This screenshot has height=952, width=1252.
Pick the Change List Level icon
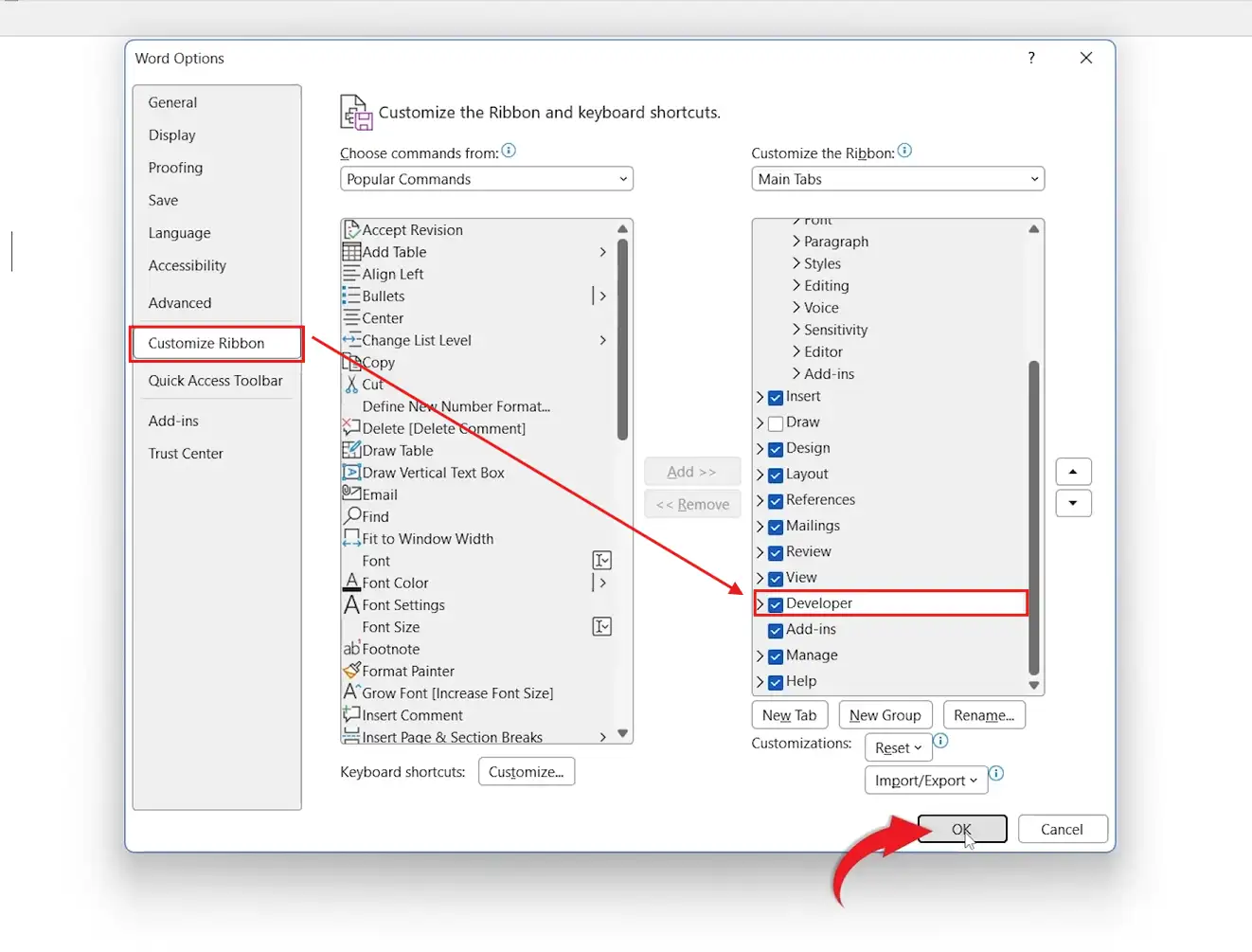(351, 340)
